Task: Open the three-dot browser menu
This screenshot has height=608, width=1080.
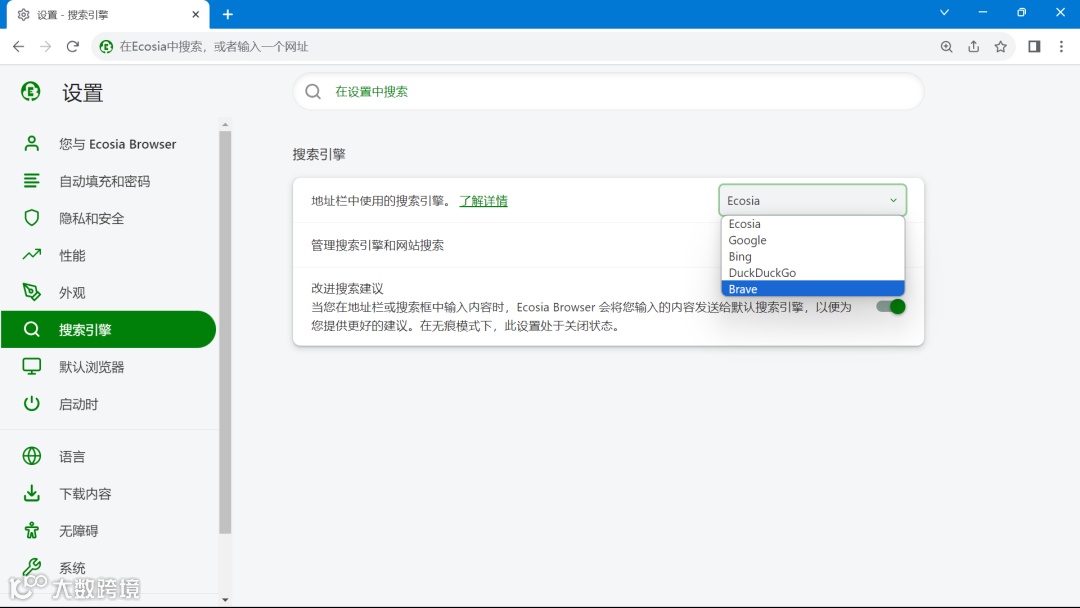Action: coord(1061,46)
